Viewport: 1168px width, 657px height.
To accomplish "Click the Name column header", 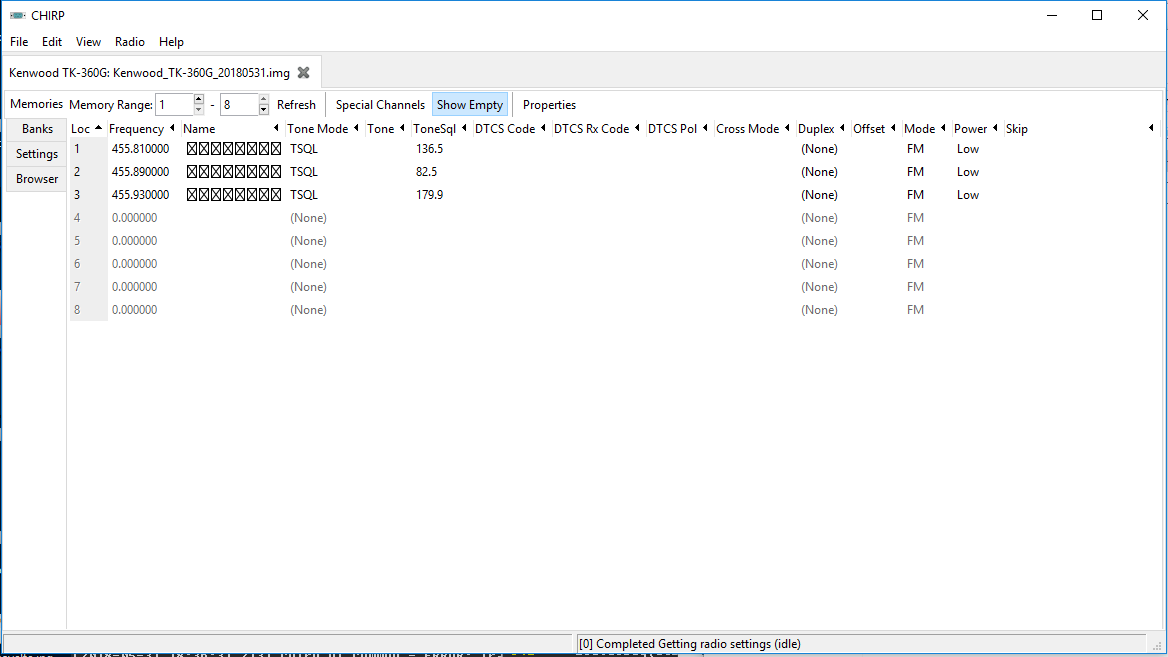I will [x=232, y=129].
